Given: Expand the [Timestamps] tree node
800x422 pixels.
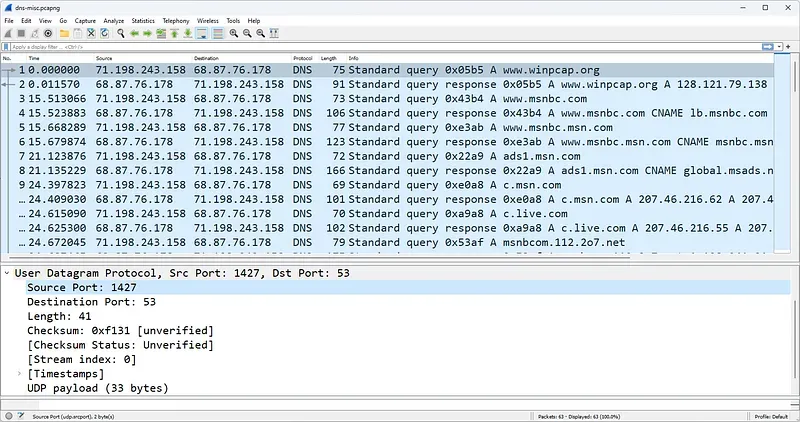Looking at the screenshot, I should [19, 374].
